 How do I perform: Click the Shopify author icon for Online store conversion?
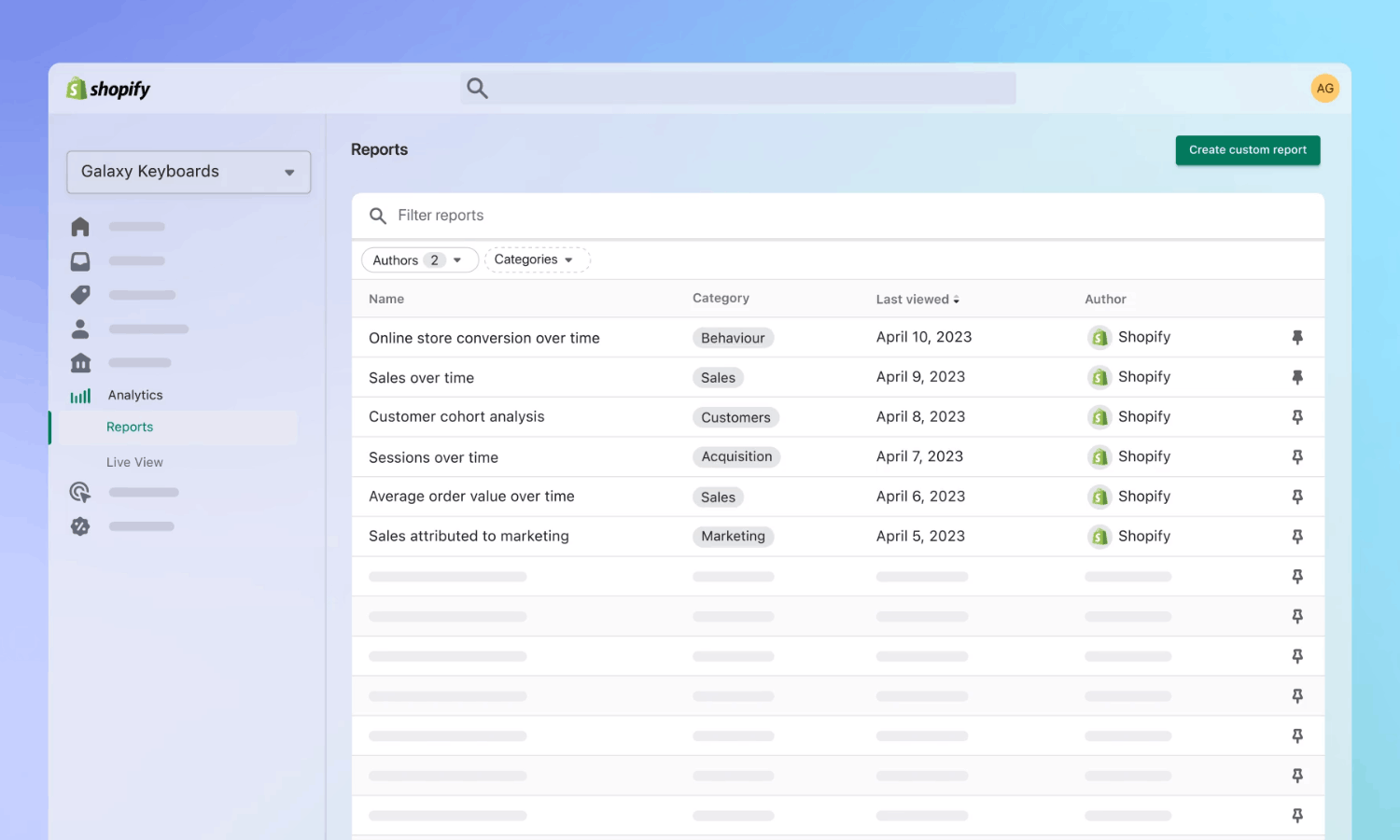click(1099, 337)
